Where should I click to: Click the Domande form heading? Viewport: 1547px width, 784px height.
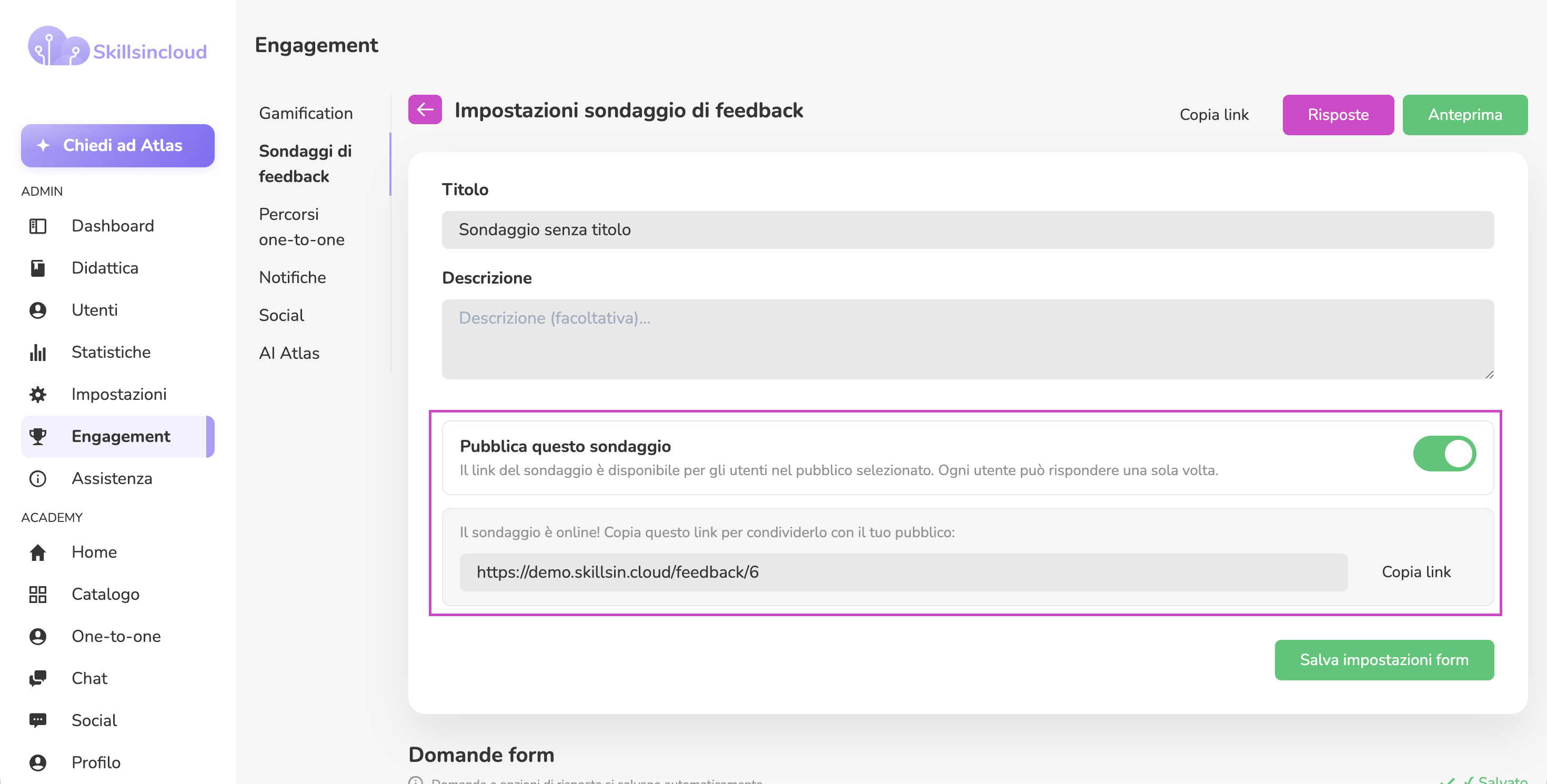tap(481, 755)
